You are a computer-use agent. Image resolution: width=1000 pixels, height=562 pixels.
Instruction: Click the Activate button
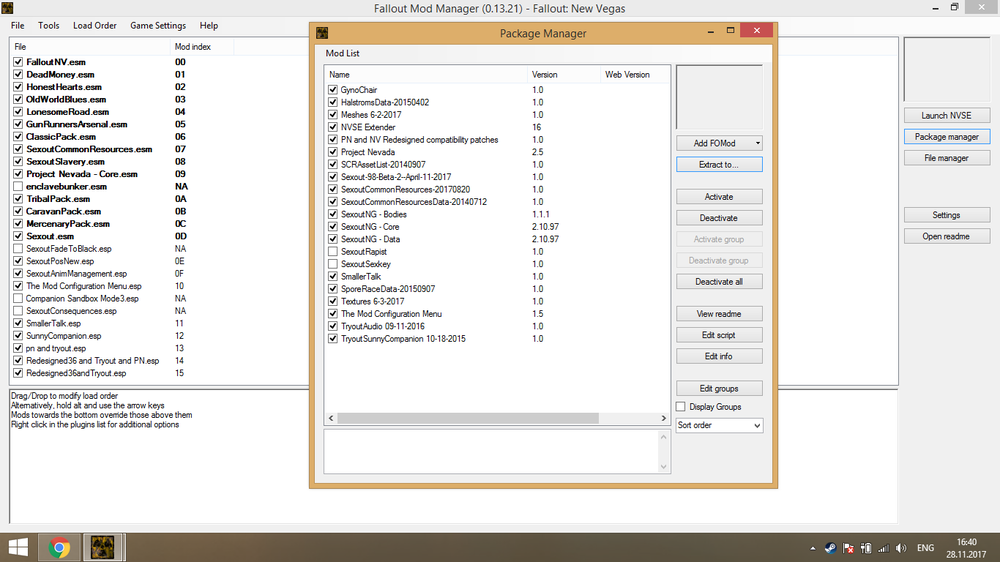(x=719, y=196)
